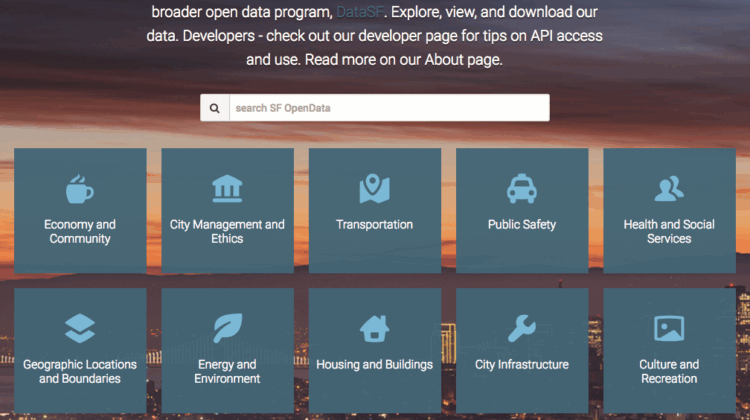Click the taxi car Public Safety icon

point(522,188)
